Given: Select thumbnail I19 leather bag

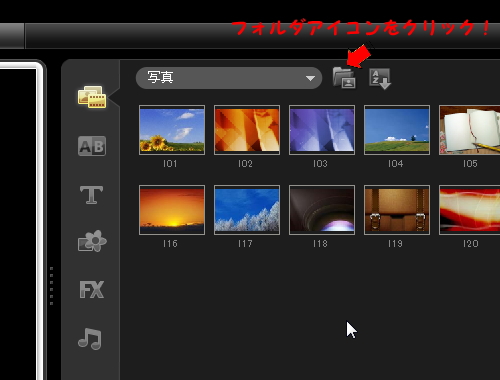Looking at the screenshot, I should tap(397, 210).
